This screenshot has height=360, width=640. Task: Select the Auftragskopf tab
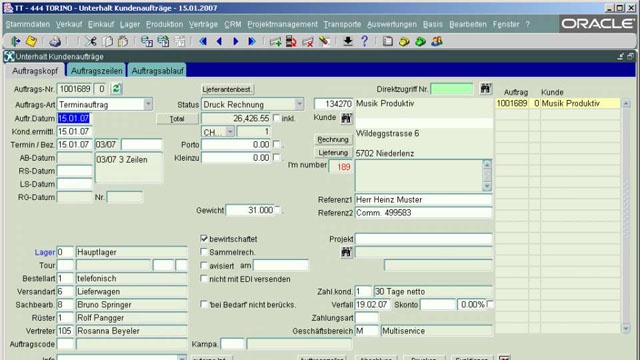35,71
